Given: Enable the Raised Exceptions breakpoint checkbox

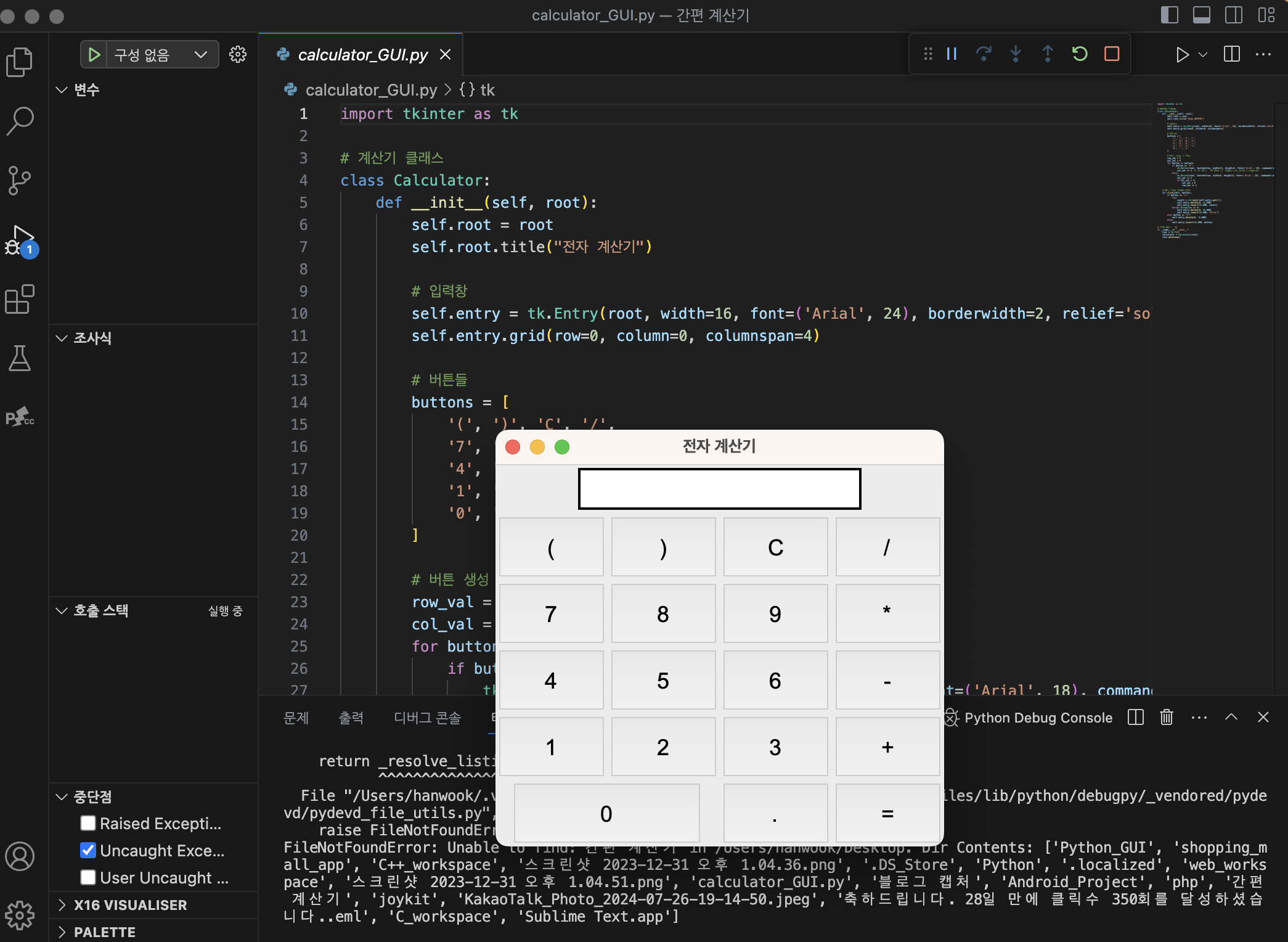Looking at the screenshot, I should (x=88, y=823).
